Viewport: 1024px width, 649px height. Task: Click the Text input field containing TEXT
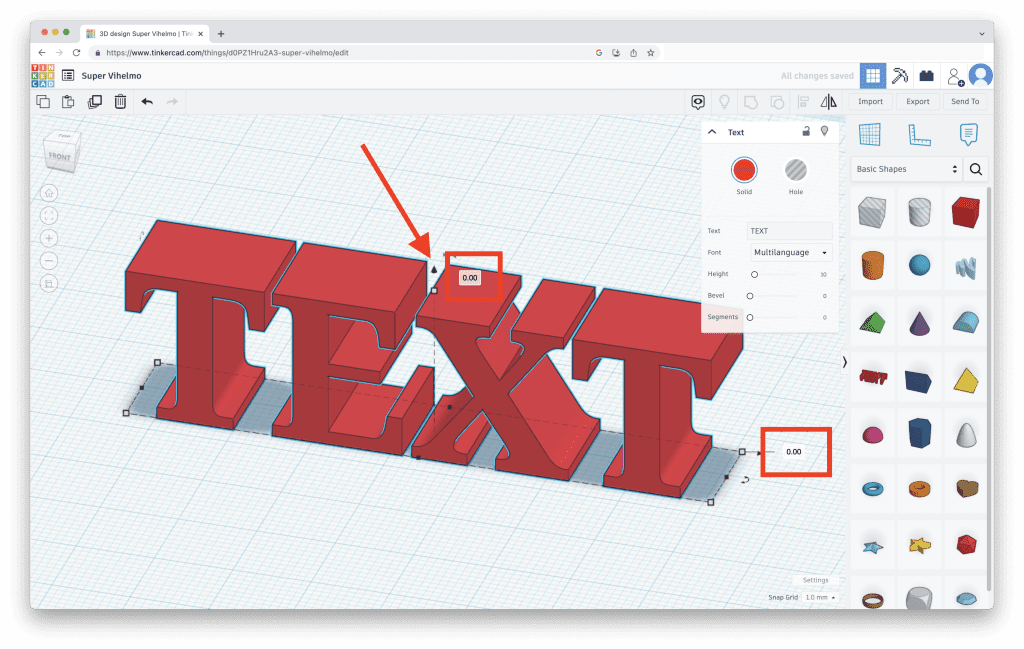pos(789,231)
